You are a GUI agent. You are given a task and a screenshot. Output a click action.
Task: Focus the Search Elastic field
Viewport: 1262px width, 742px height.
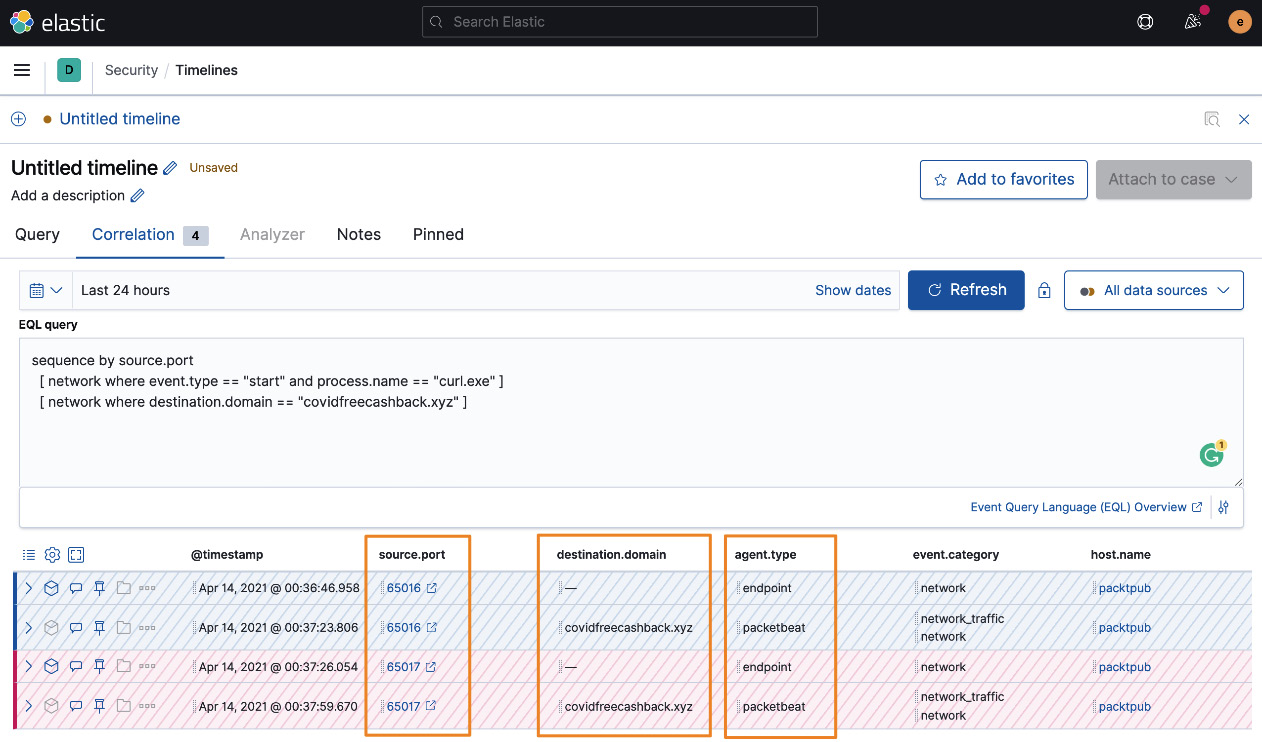pos(620,22)
